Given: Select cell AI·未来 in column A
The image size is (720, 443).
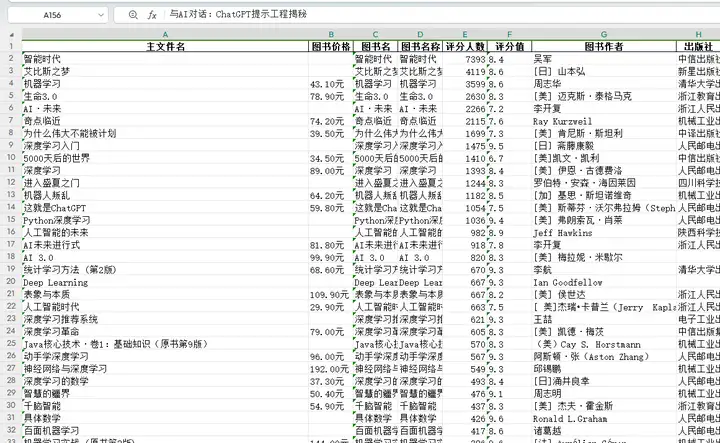Looking at the screenshot, I should coord(165,109).
